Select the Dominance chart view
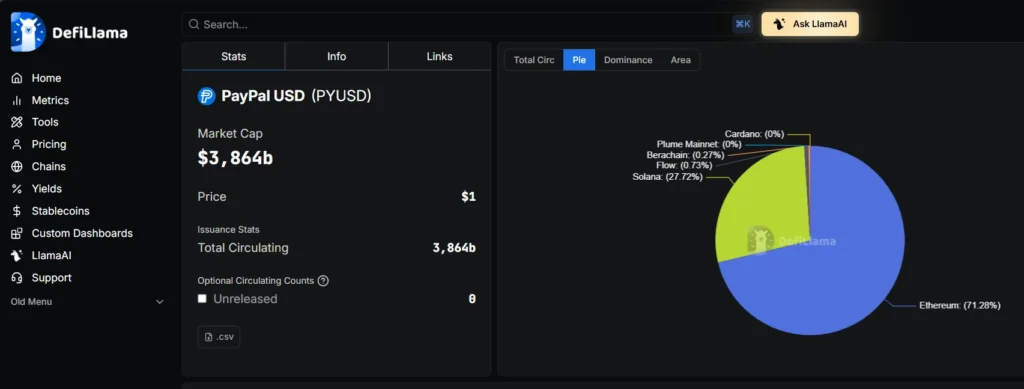The height and width of the screenshot is (389, 1024). (x=628, y=60)
